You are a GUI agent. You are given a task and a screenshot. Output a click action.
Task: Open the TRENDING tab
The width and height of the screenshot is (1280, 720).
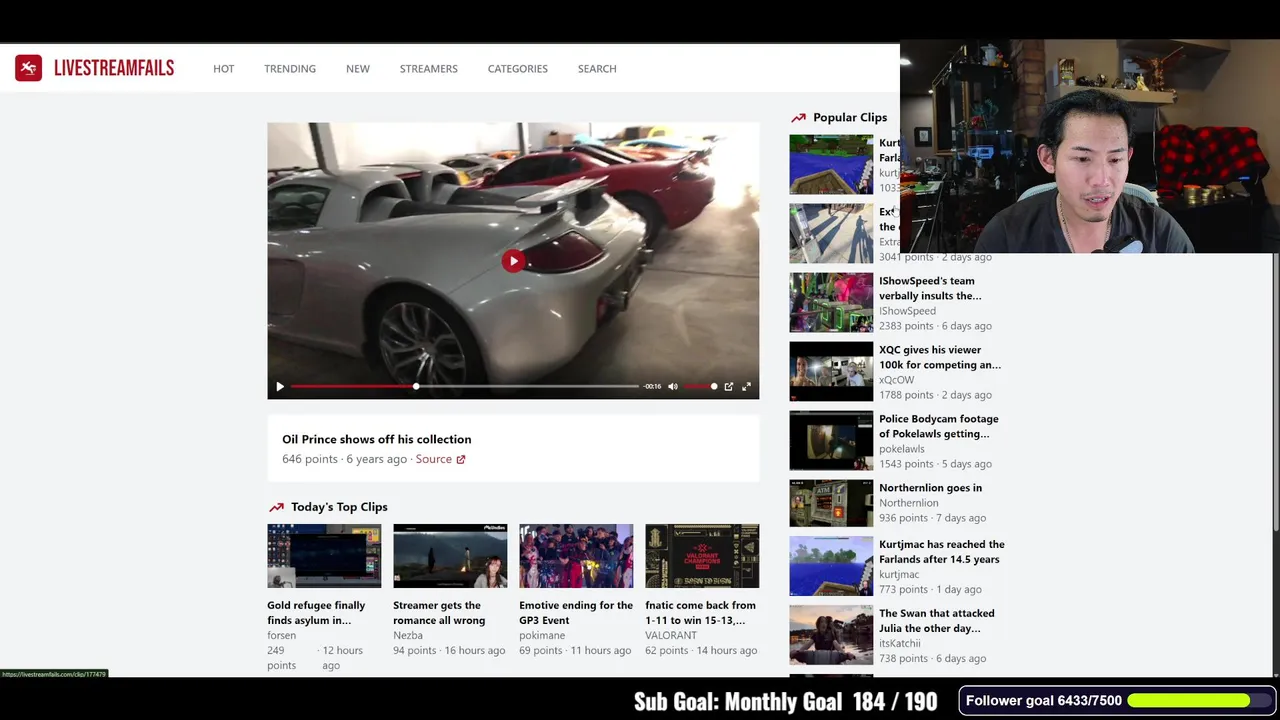point(290,69)
